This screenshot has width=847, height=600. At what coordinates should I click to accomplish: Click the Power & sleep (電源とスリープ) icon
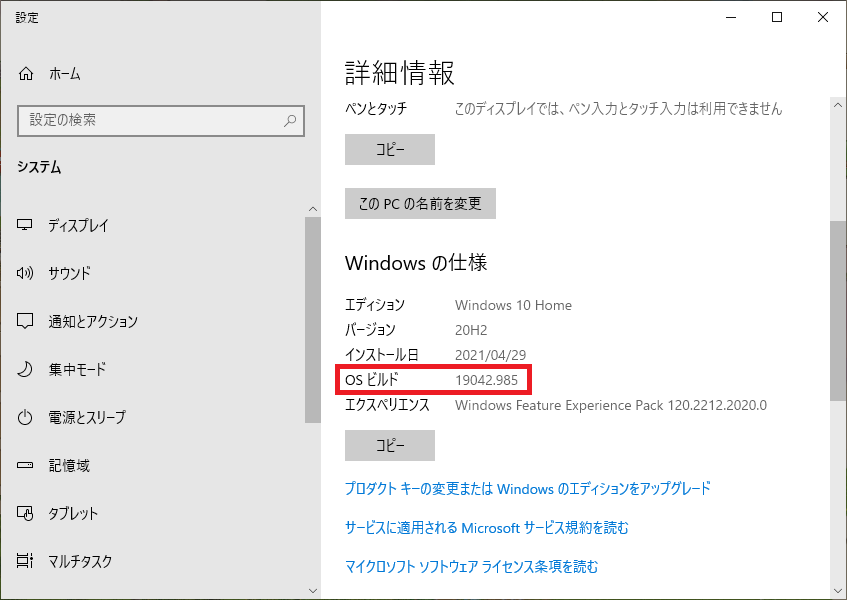click(25, 417)
